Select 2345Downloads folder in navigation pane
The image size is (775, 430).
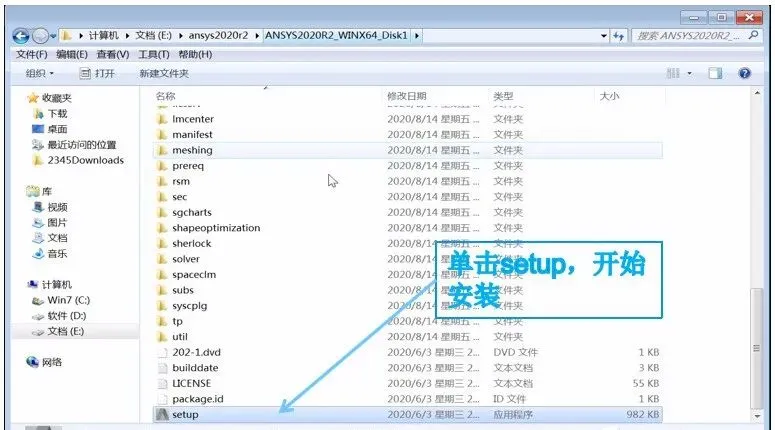point(78,160)
